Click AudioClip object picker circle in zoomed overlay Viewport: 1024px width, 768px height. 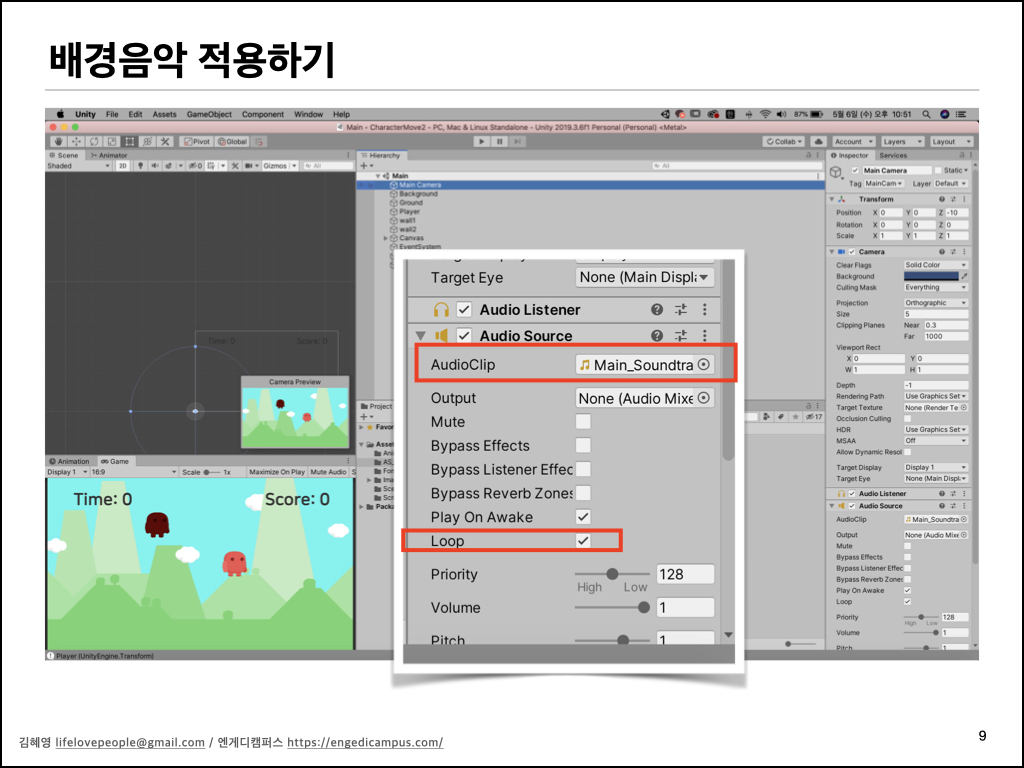(x=704, y=364)
